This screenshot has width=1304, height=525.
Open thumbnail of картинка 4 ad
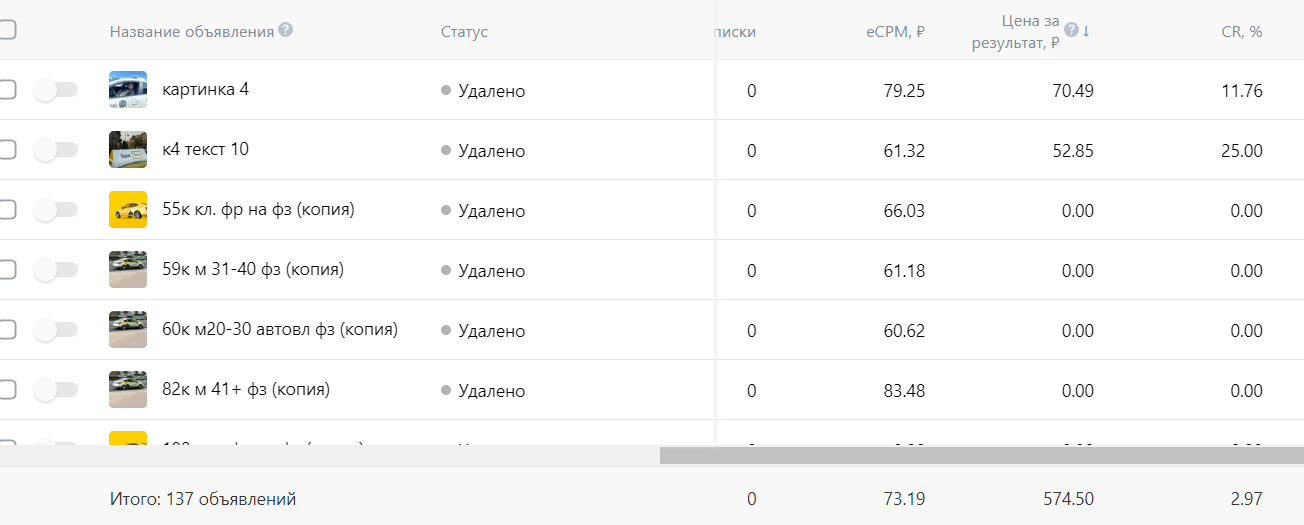(x=128, y=90)
